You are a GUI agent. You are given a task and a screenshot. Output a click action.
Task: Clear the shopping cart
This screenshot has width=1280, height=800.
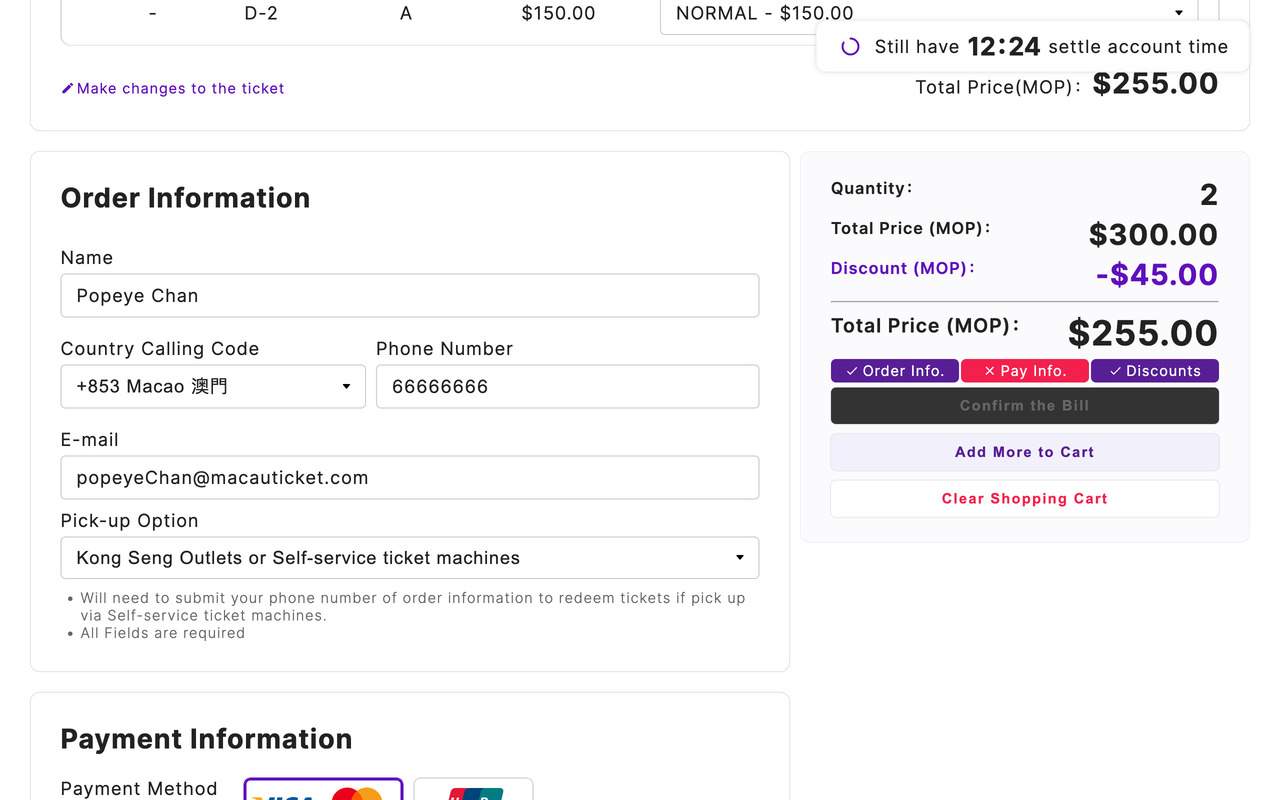coord(1025,499)
